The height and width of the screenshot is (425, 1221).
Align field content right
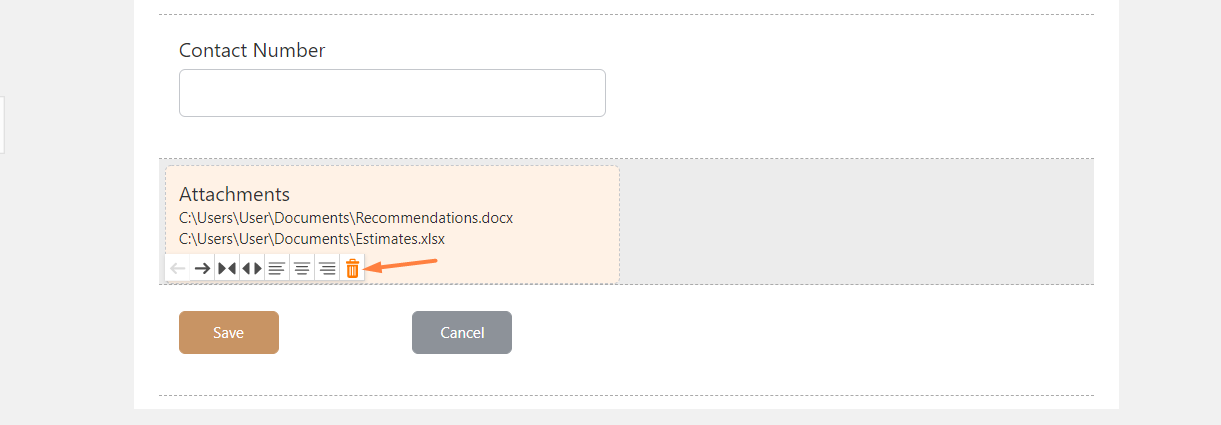click(327, 268)
